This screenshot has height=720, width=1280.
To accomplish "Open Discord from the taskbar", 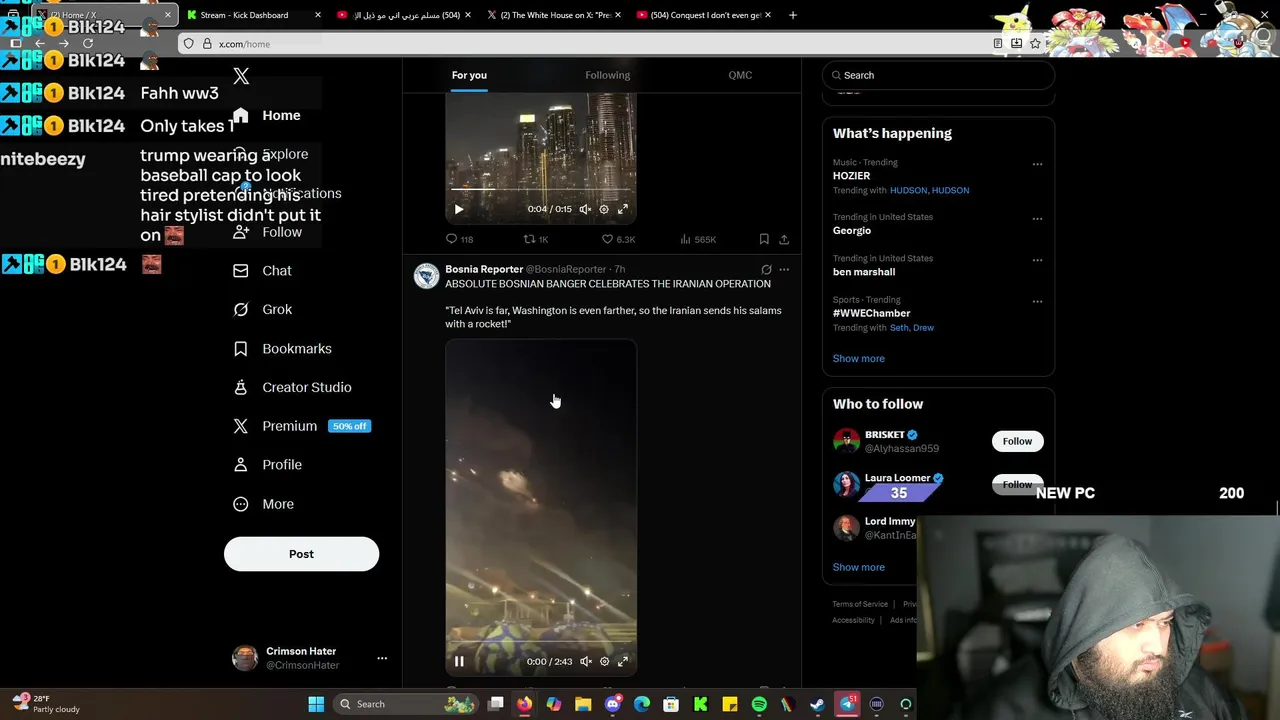I will (613, 704).
